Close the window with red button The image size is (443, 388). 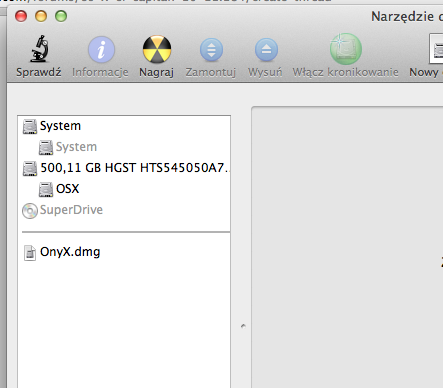[21, 16]
